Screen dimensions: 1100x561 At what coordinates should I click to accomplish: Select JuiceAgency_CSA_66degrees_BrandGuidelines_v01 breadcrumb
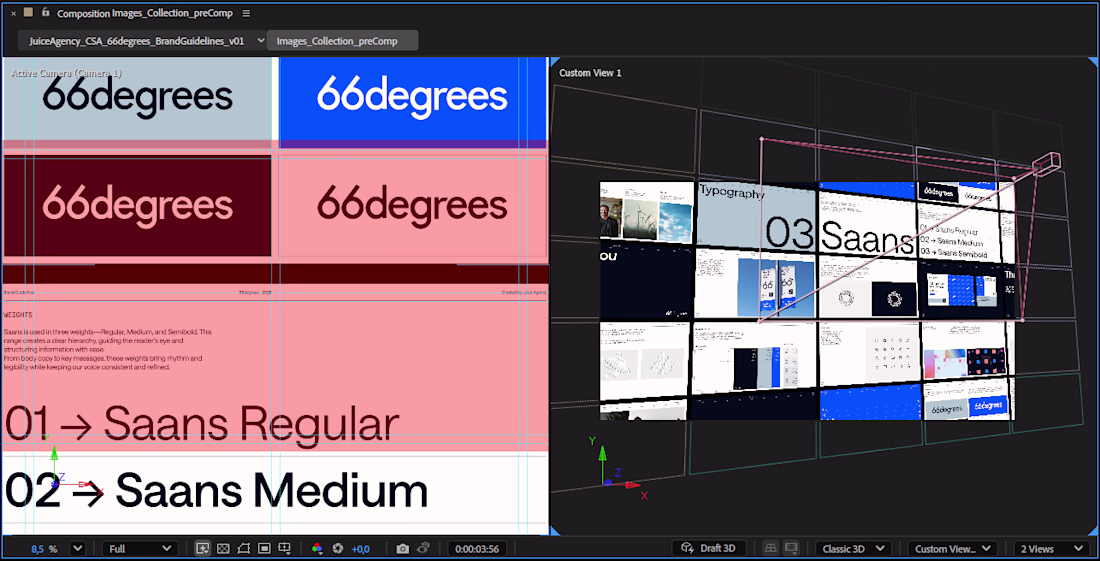(x=137, y=41)
